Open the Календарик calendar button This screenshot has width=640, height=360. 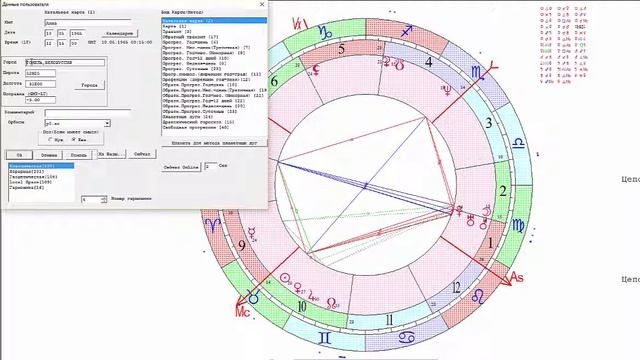(x=119, y=33)
